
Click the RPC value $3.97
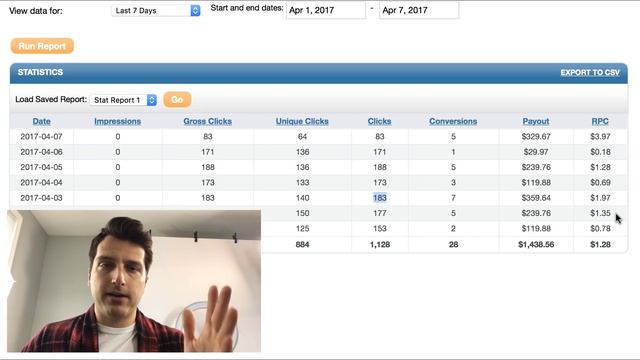tap(600, 137)
